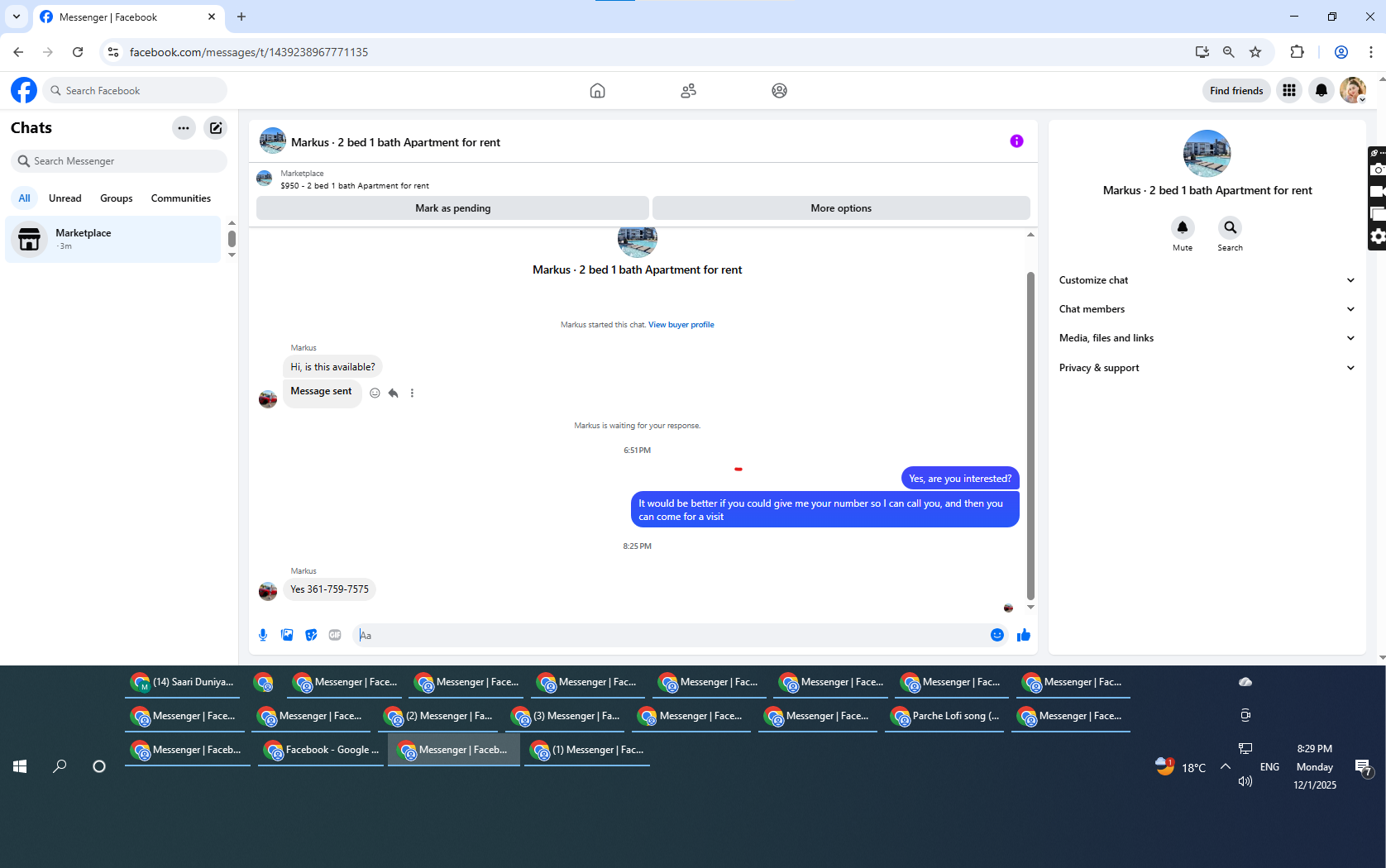The height and width of the screenshot is (868, 1386).
Task: Mute this conversation with the bell icon
Action: click(1183, 227)
